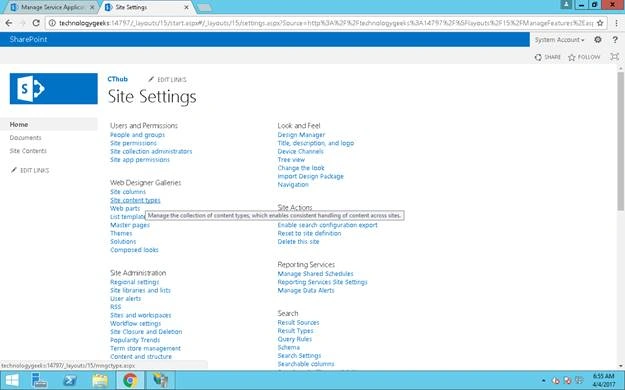Launch PowerShell from taskbar
This screenshot has width=625, height=390.
pos(69,380)
